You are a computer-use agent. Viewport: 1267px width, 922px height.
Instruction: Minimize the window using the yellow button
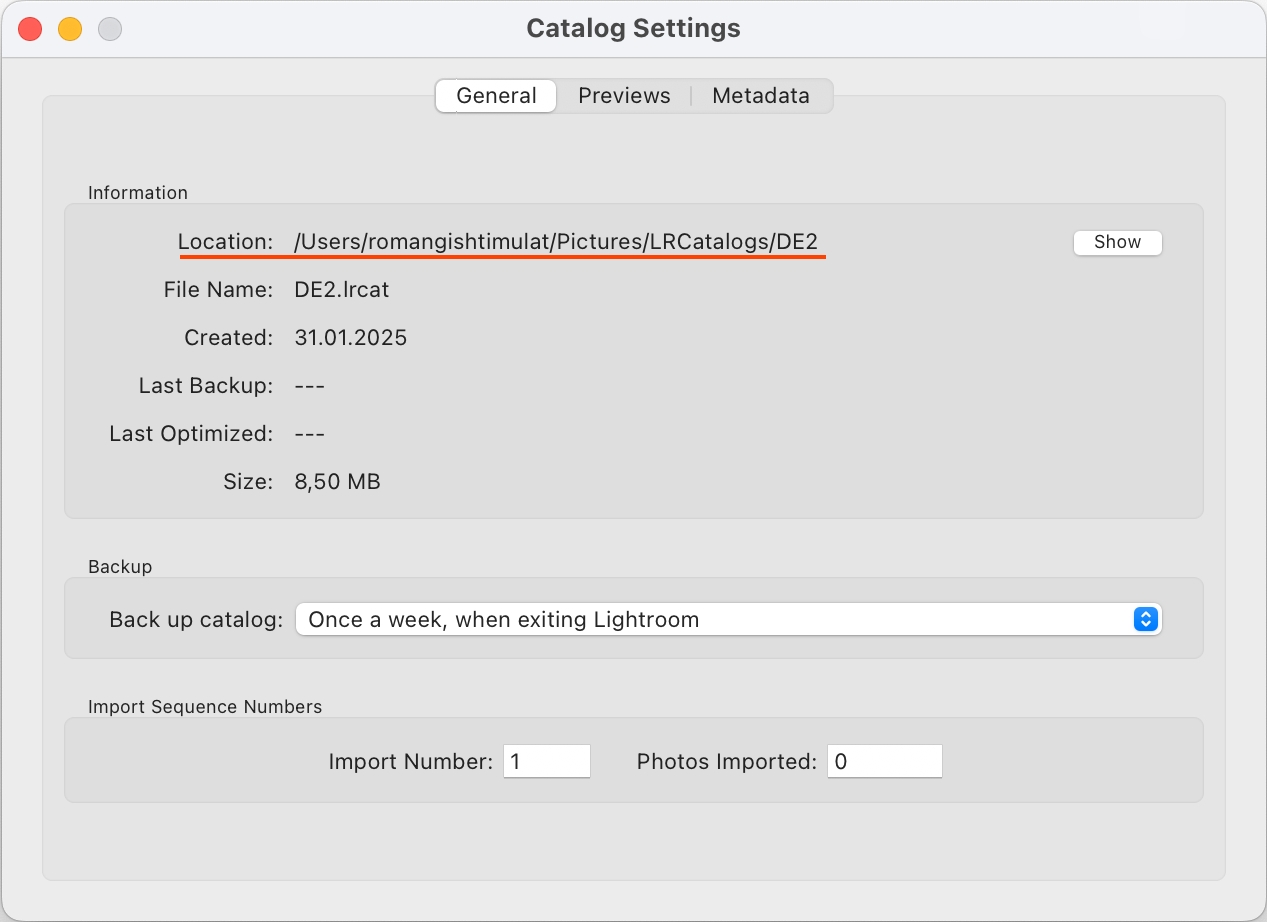pyautogui.click(x=70, y=29)
